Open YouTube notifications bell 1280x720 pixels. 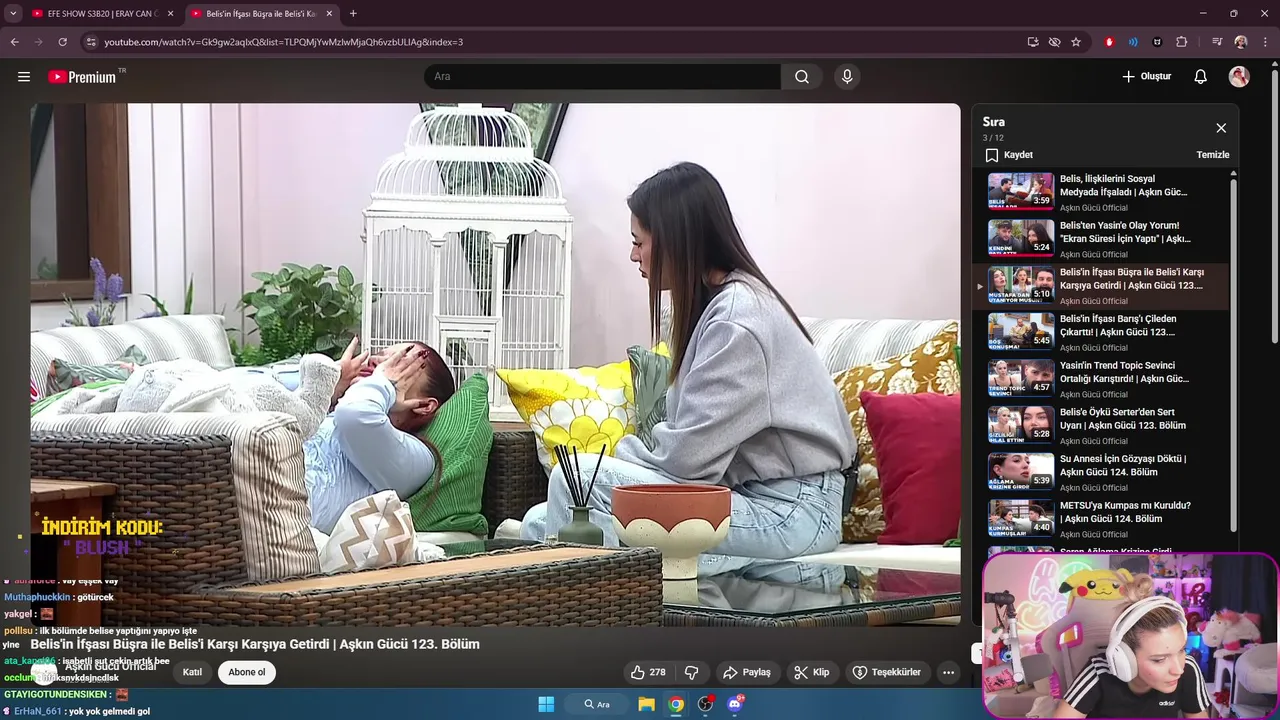(x=1201, y=77)
